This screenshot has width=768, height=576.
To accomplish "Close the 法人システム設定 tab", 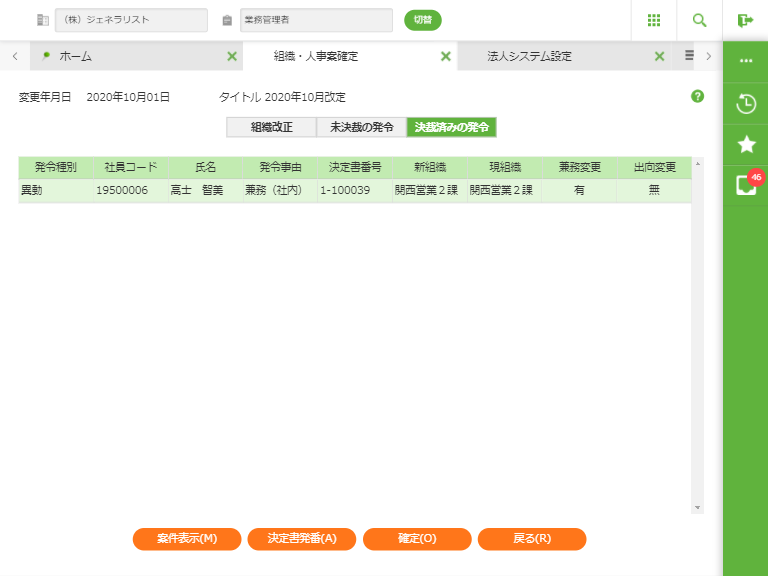I will [x=659, y=57].
